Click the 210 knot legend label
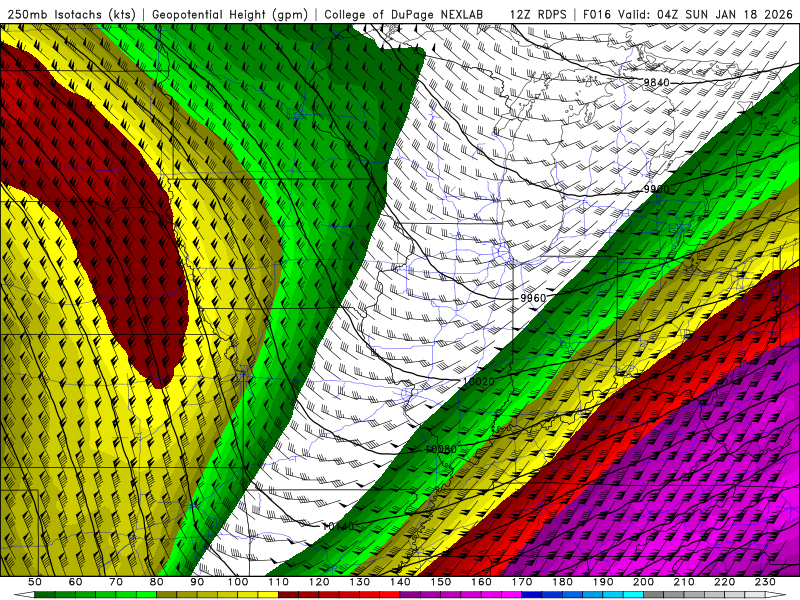Viewport: 800px width, 600px height. [685, 582]
